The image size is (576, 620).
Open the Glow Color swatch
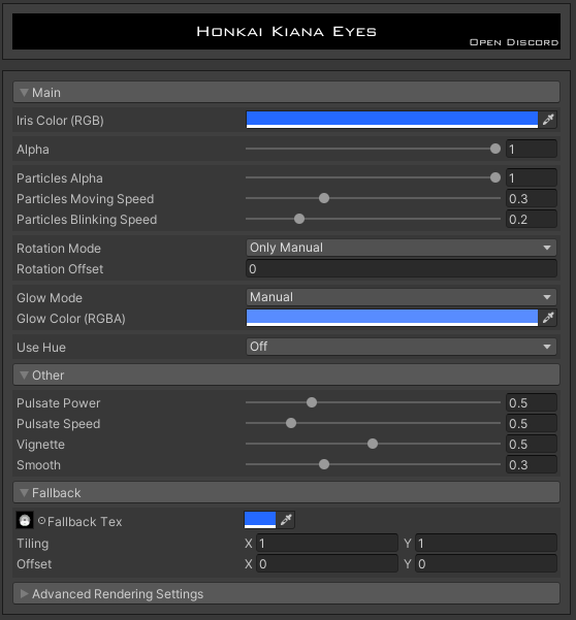(392, 318)
